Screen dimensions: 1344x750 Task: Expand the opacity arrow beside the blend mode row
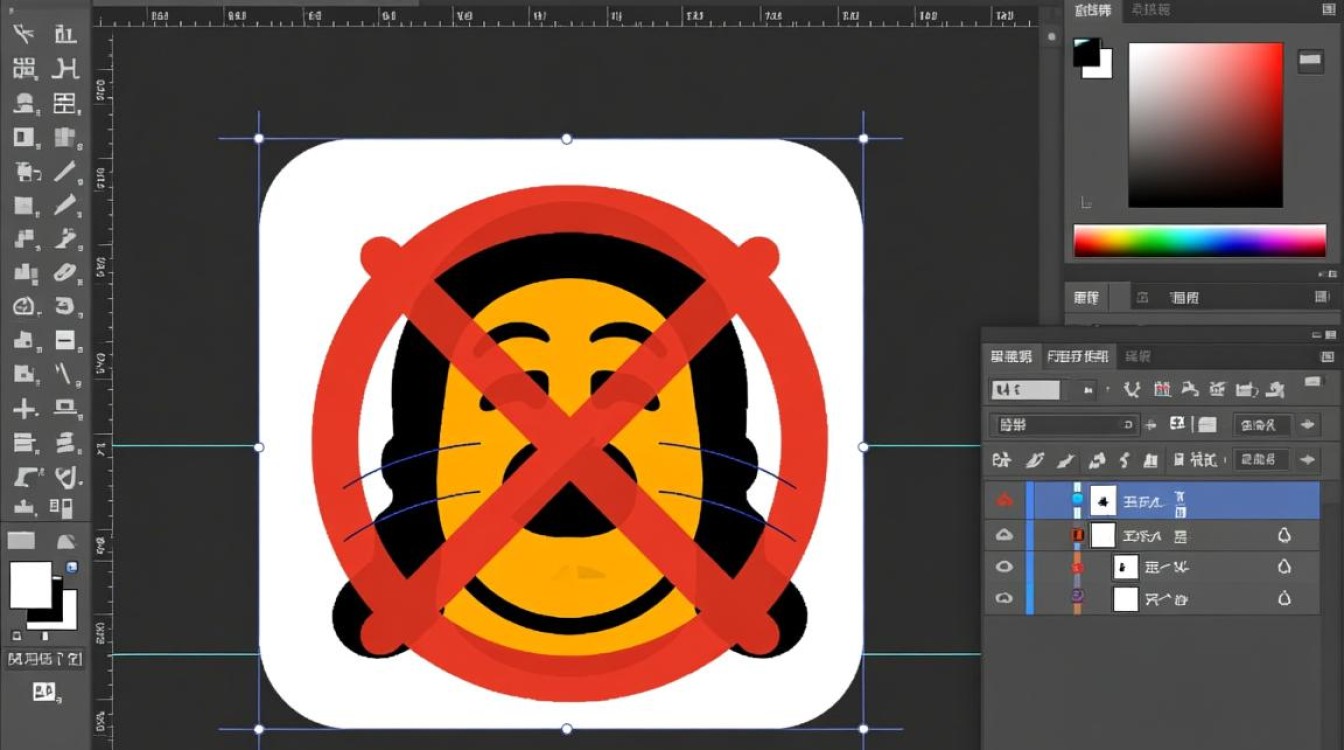1307,425
